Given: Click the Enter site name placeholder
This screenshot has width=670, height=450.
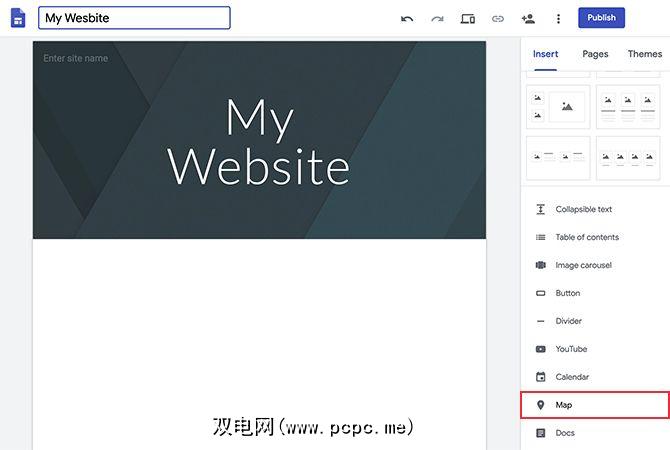Looking at the screenshot, I should pos(76,58).
